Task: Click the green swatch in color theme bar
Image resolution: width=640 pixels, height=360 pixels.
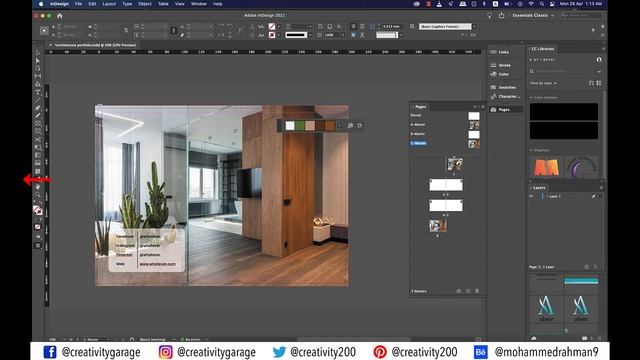Action: point(300,126)
